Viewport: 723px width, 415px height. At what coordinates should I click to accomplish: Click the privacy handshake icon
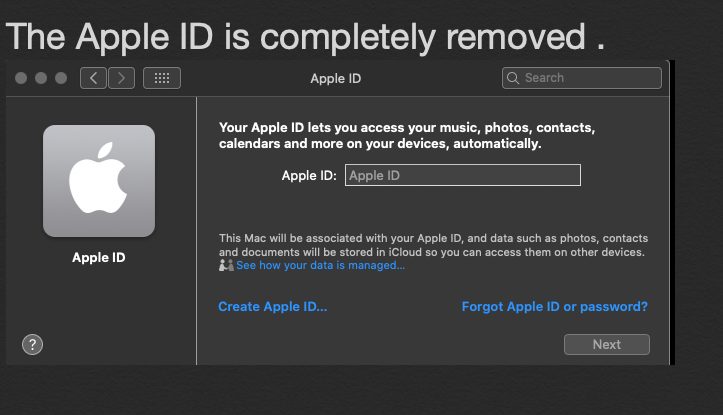(x=226, y=266)
